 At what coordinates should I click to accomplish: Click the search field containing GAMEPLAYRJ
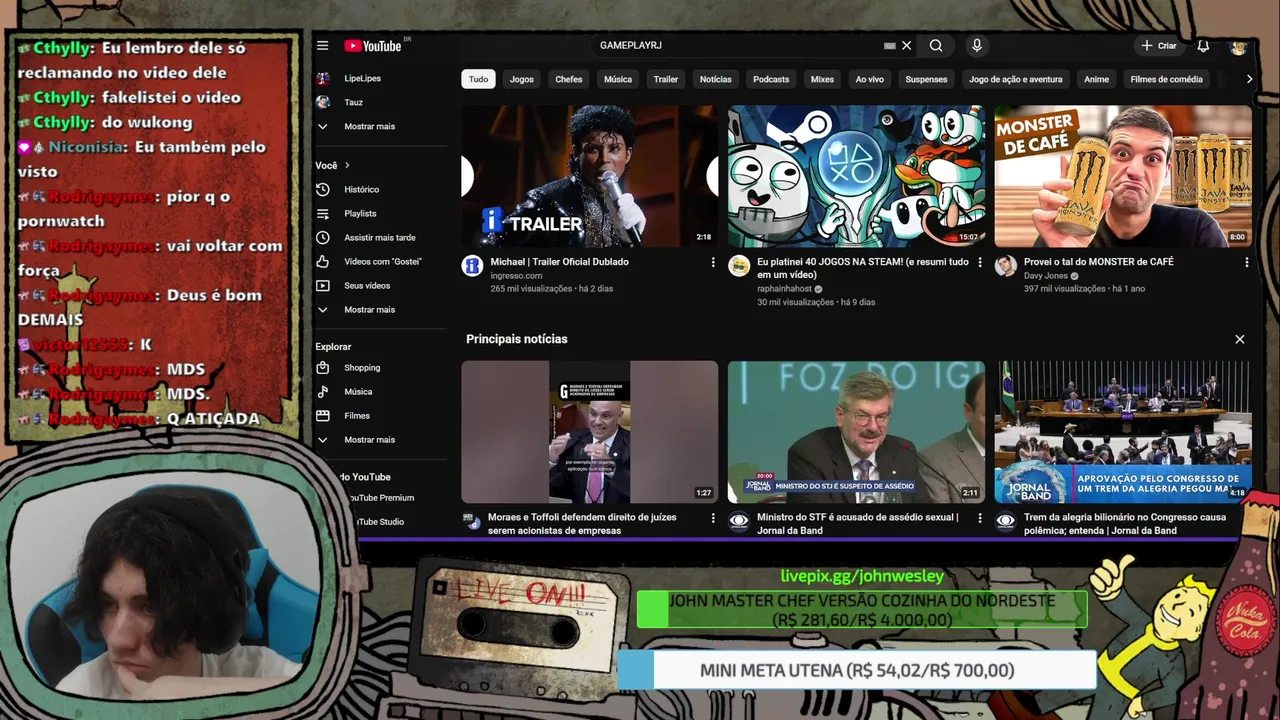tap(740, 46)
